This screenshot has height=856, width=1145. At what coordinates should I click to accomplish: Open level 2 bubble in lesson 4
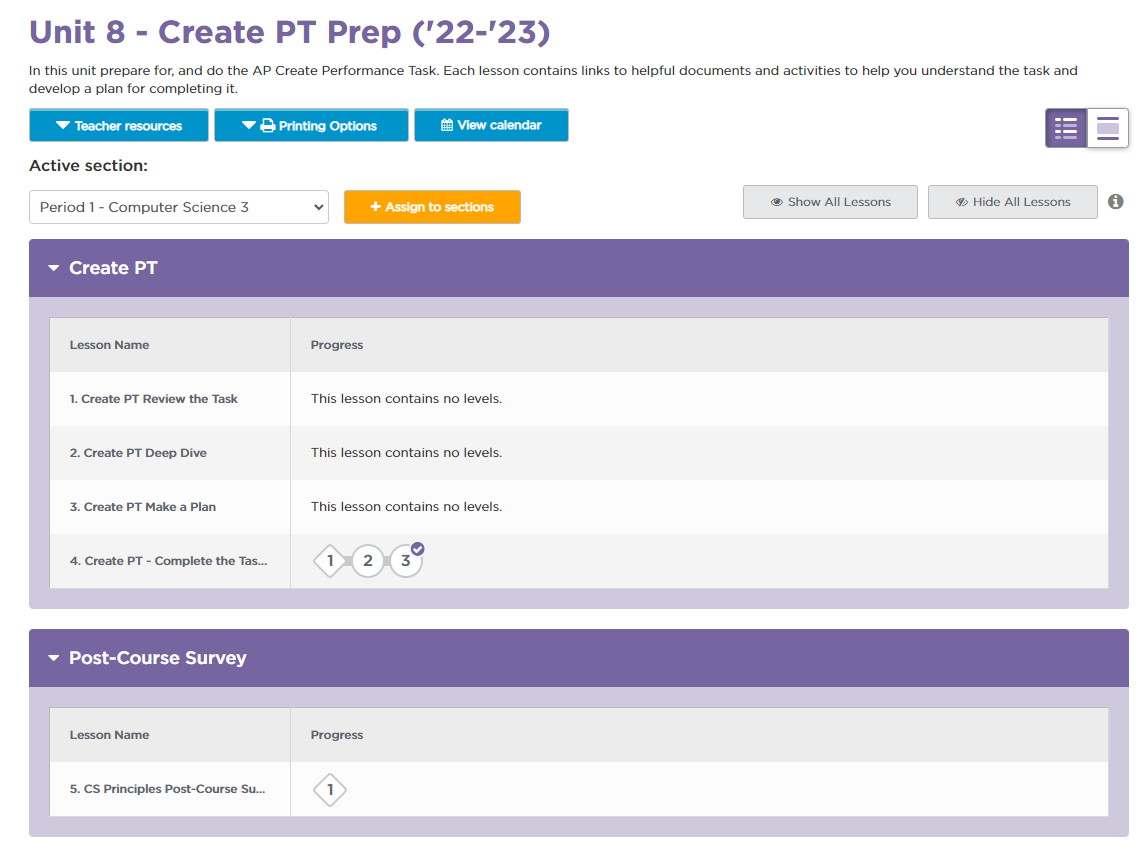pos(368,561)
